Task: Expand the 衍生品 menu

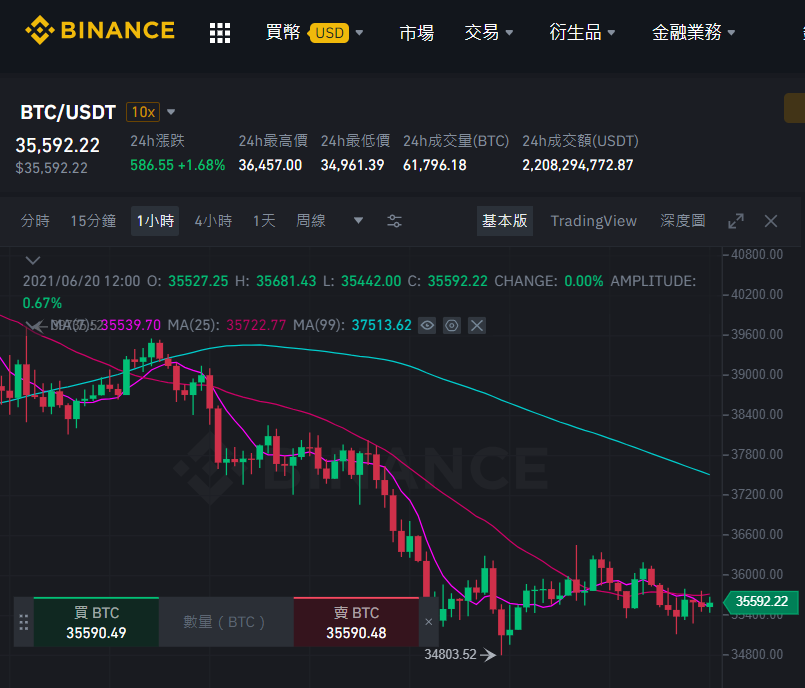Action: point(582,33)
